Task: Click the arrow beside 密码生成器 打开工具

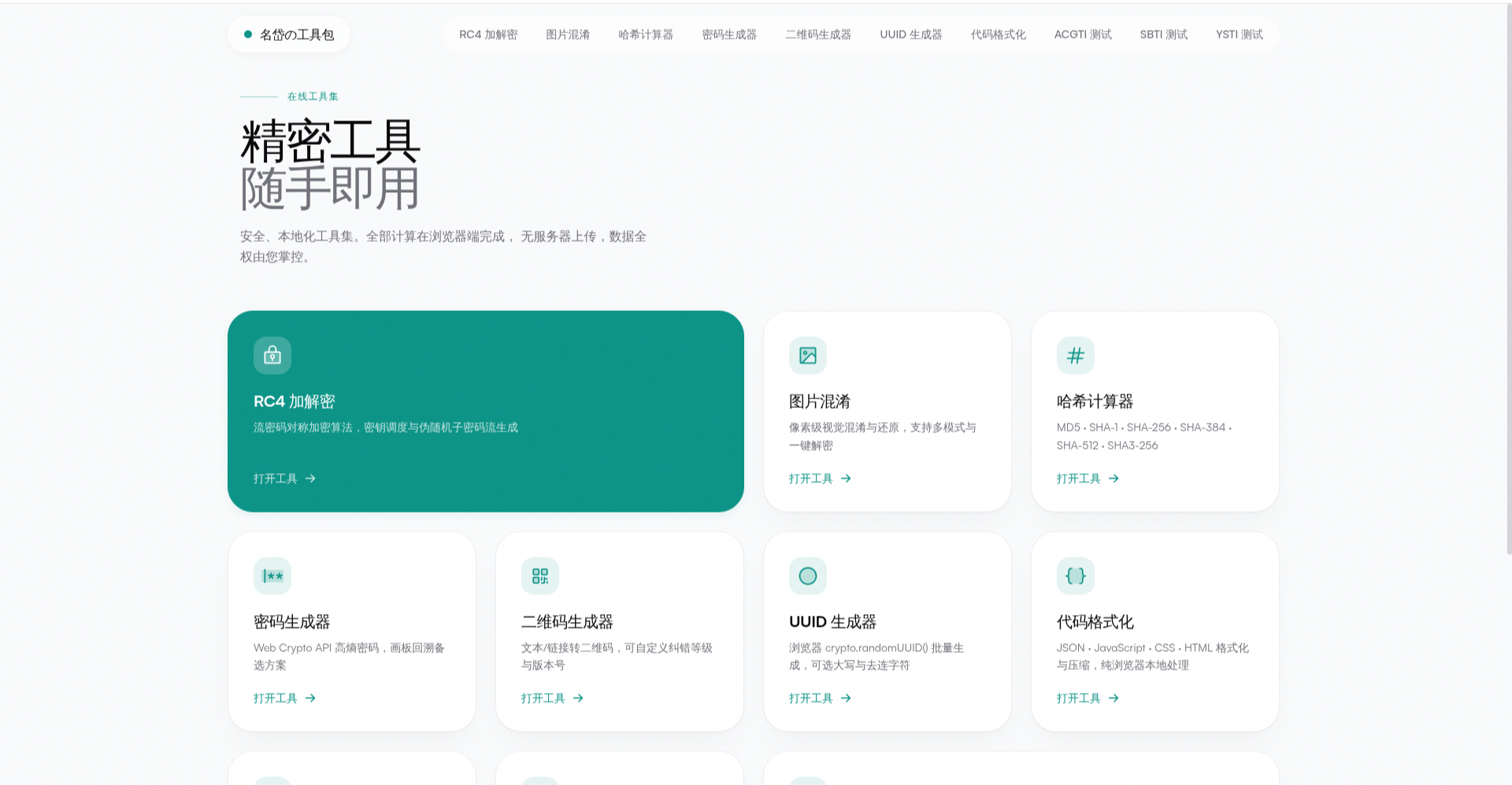Action: tap(310, 698)
